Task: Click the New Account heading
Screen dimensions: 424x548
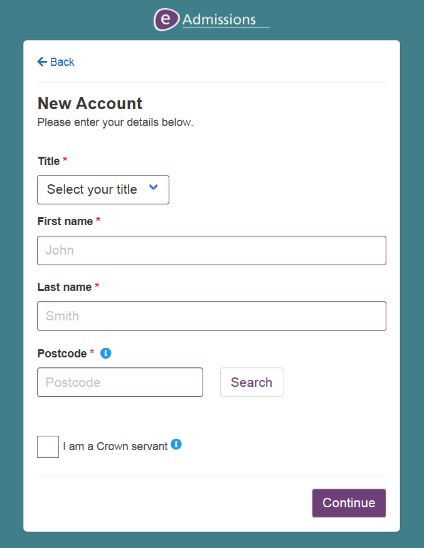Action: pos(90,103)
